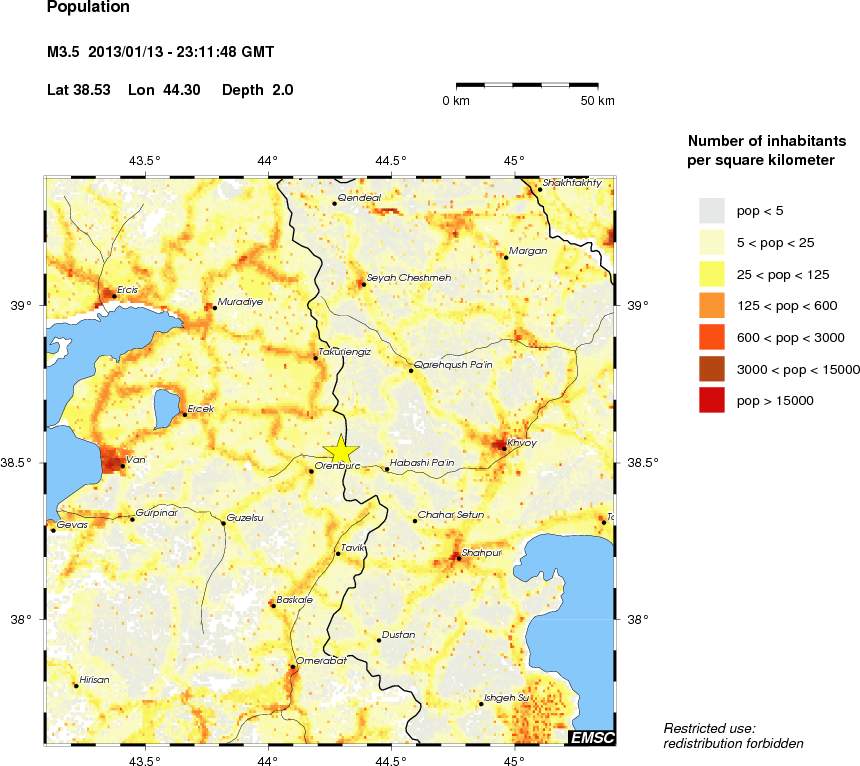The width and height of the screenshot is (860, 766).
Task: Select the brown '3000 < pop < 15000' swatch
Action: coord(711,369)
